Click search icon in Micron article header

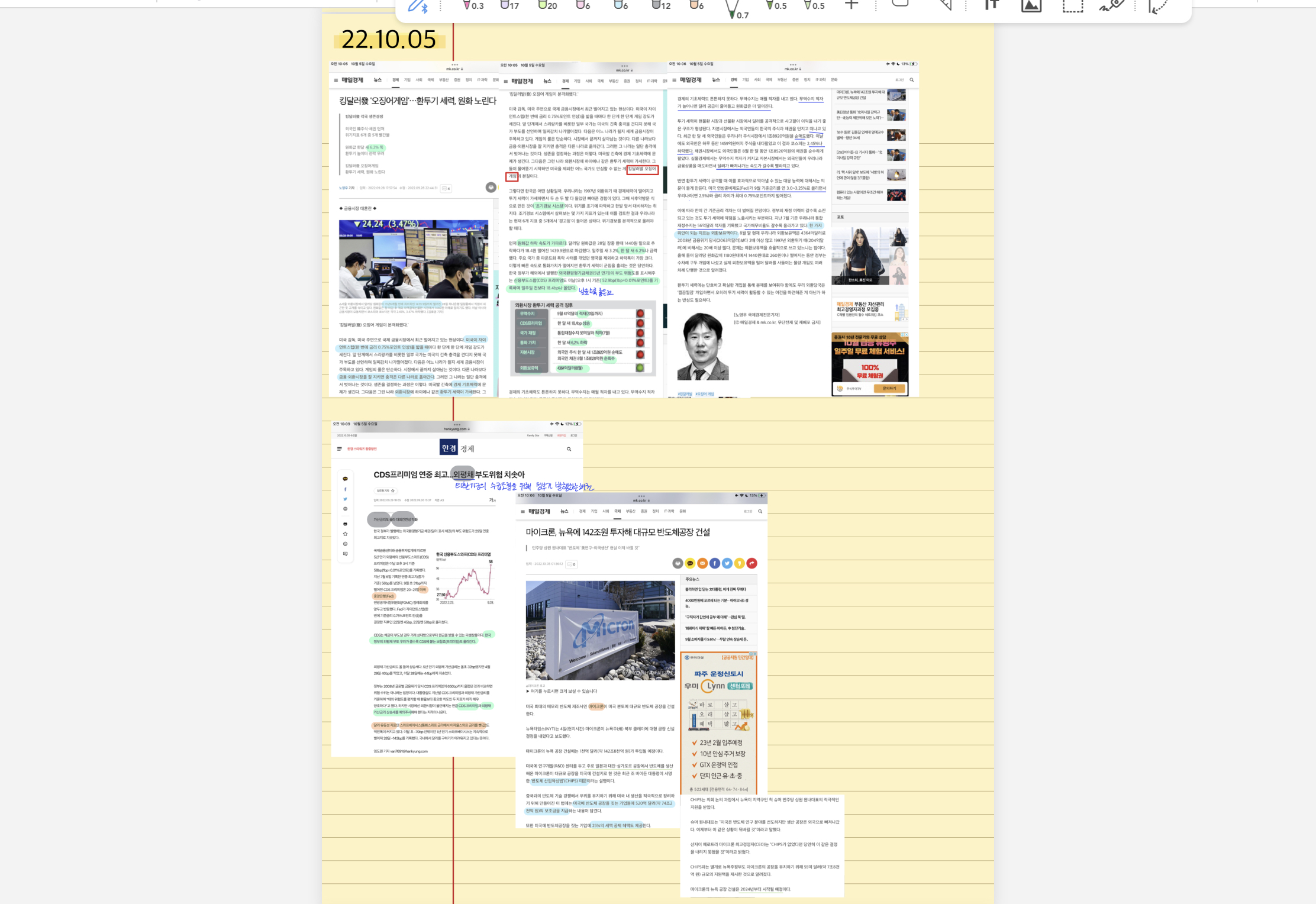click(760, 511)
